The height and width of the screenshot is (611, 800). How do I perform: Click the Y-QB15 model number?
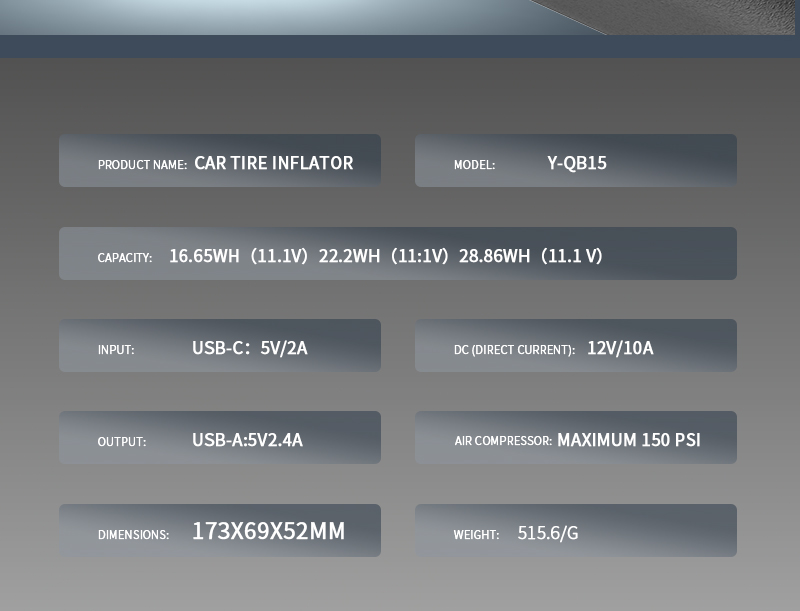click(x=576, y=163)
